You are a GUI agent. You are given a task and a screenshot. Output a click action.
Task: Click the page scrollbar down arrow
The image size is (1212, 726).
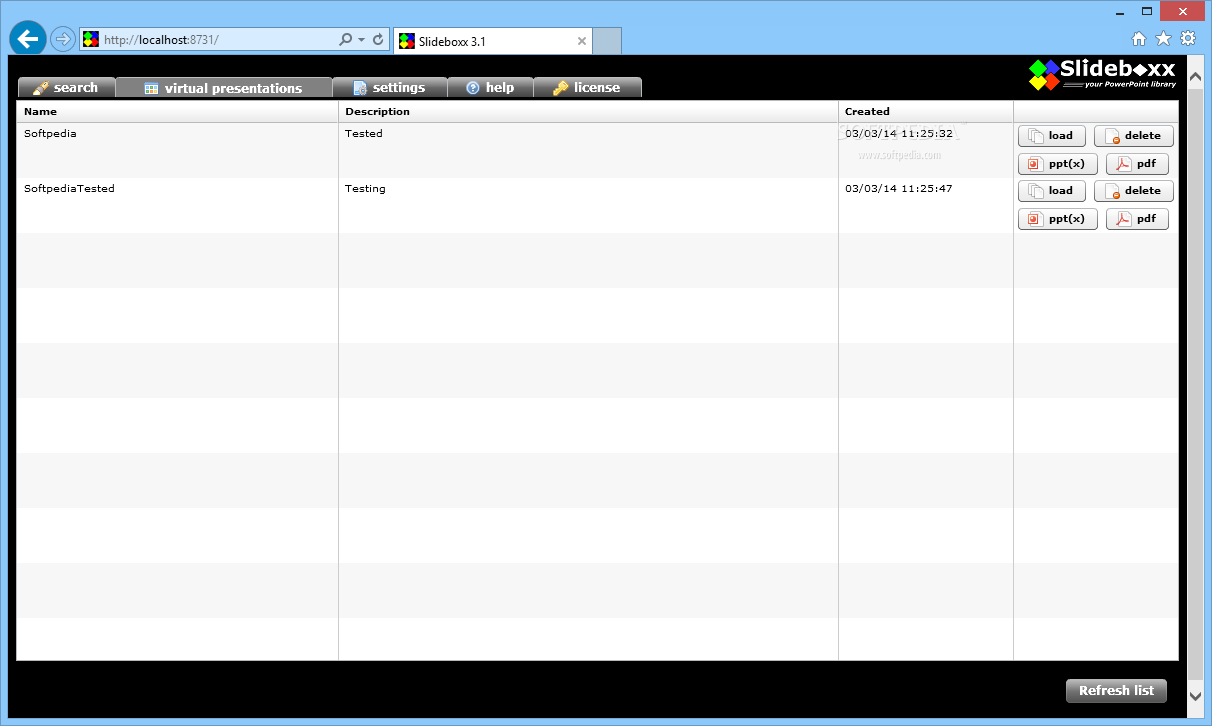click(x=1195, y=695)
